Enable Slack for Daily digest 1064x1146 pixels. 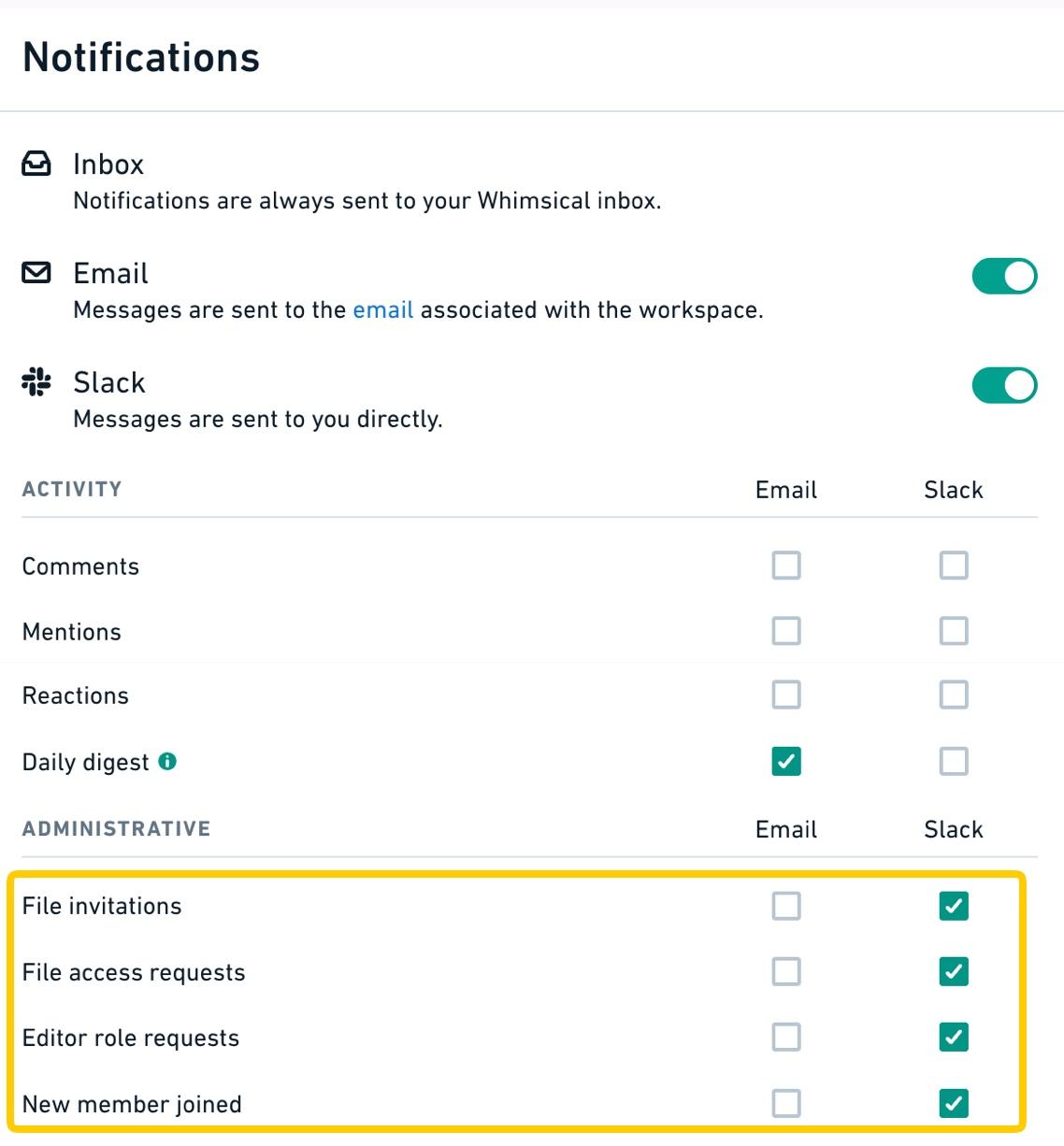click(x=954, y=762)
